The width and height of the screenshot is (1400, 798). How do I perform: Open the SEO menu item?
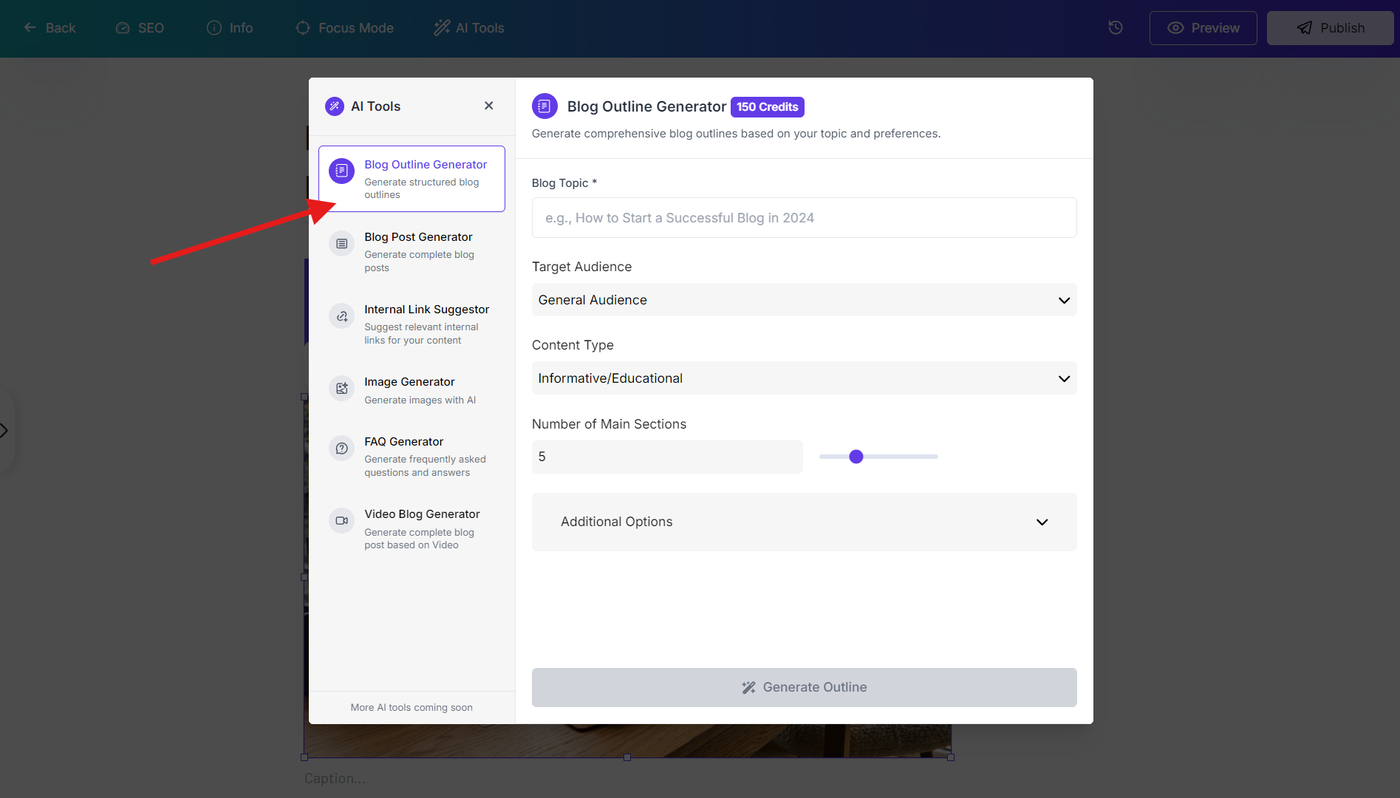140,28
